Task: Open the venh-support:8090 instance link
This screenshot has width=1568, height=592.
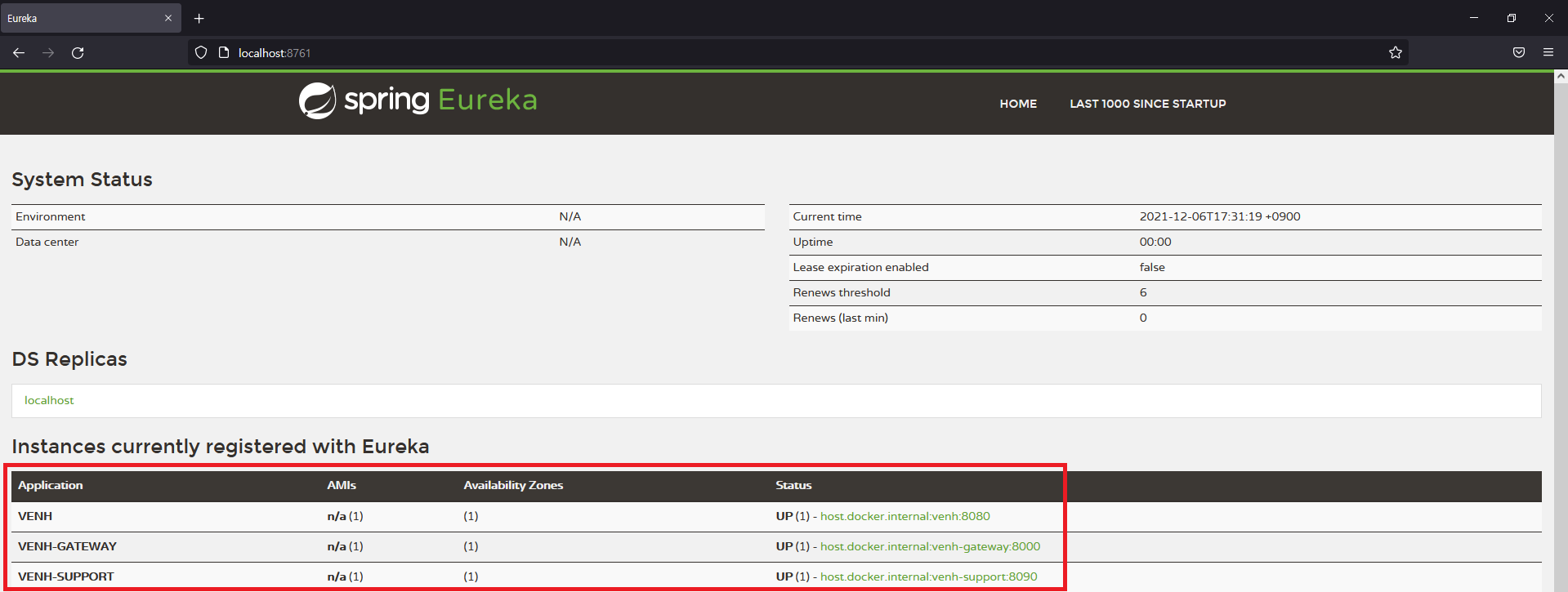Action: point(929,576)
